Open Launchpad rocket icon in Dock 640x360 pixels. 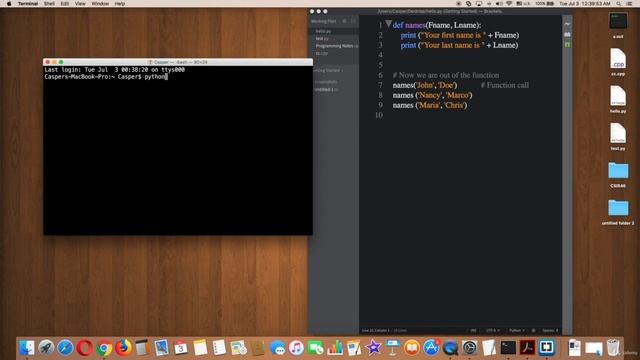[46, 348]
